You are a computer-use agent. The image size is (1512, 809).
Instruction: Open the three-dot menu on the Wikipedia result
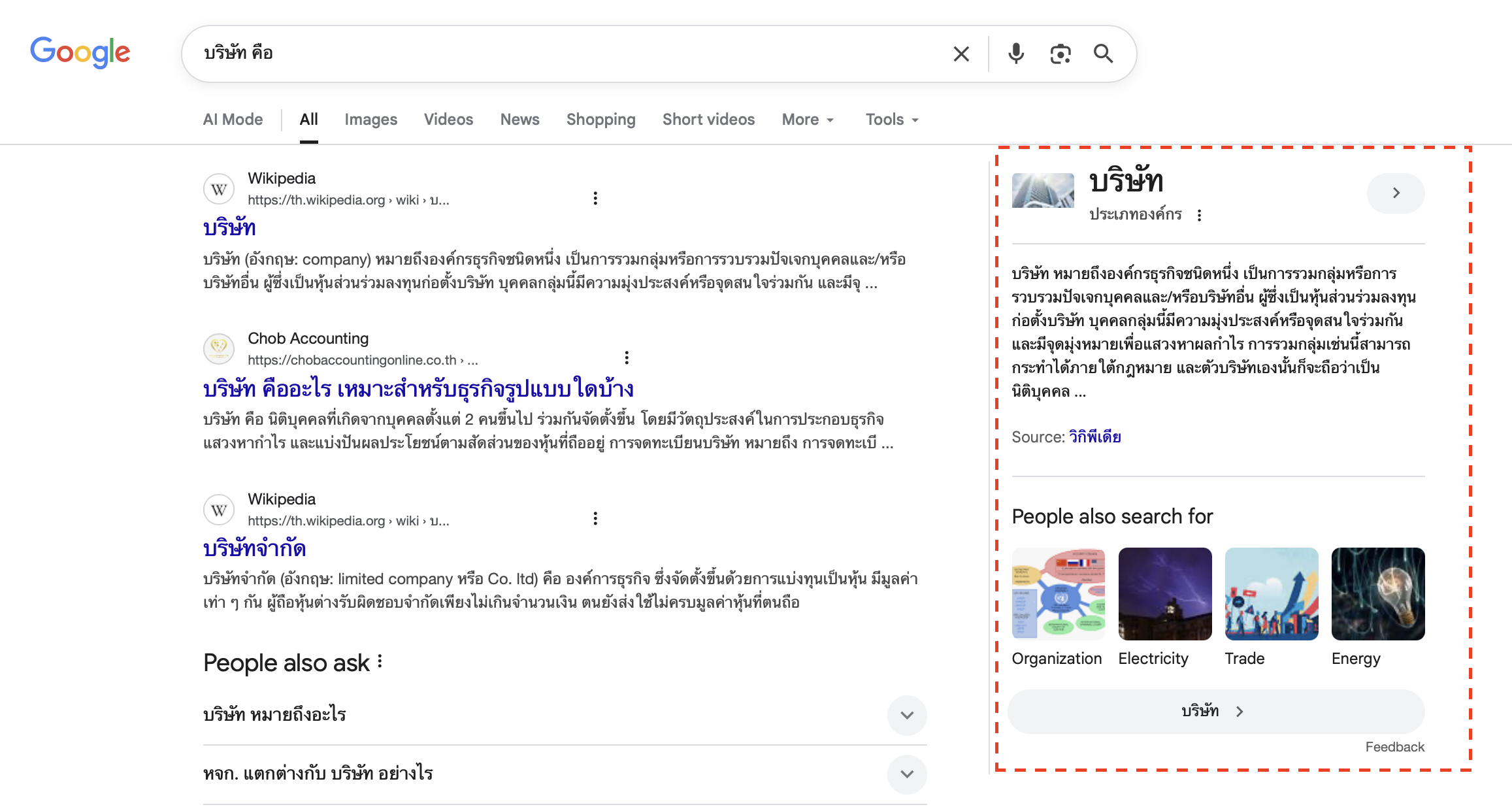click(x=595, y=198)
